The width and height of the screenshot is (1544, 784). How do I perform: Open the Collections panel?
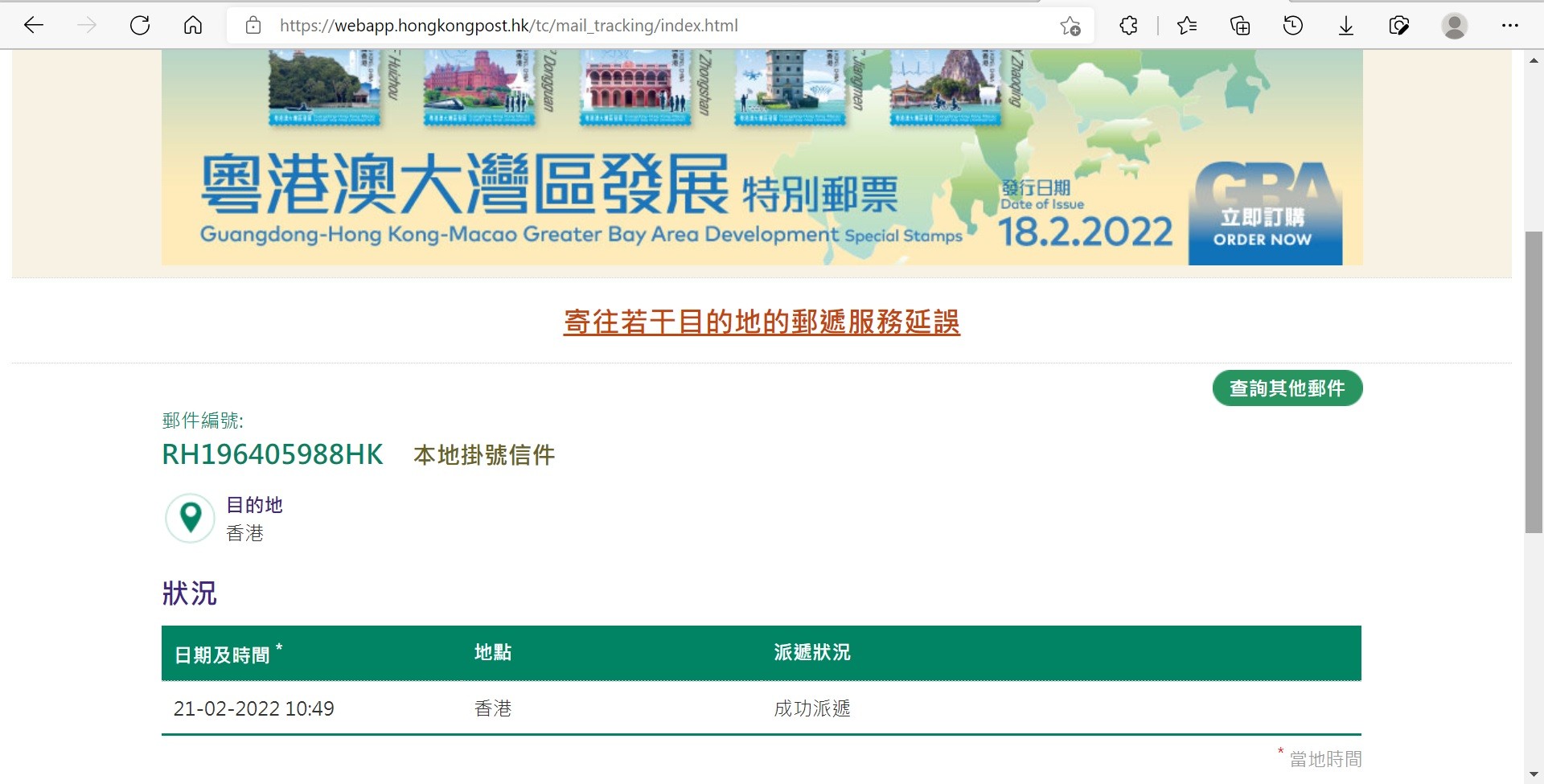(1240, 26)
